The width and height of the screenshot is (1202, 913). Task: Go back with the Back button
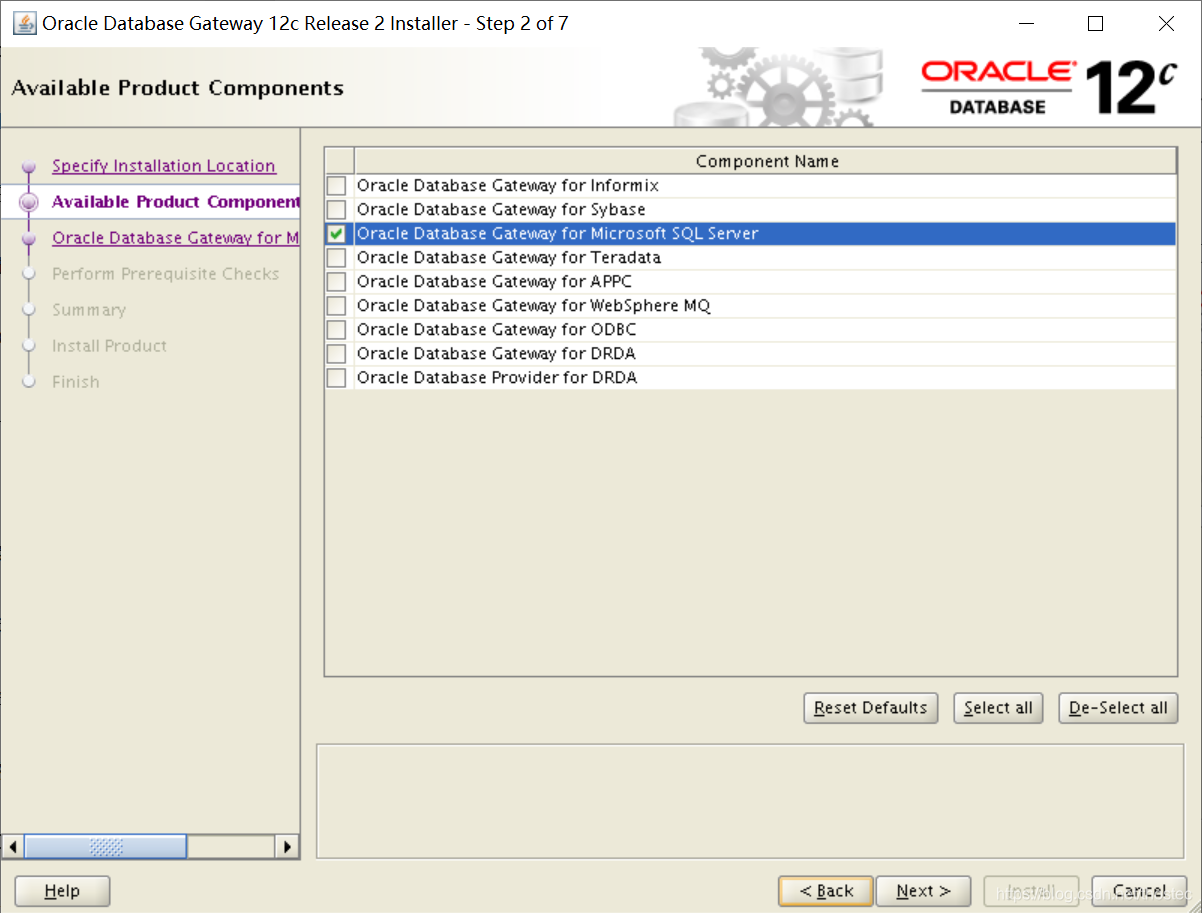pyautogui.click(x=826, y=891)
